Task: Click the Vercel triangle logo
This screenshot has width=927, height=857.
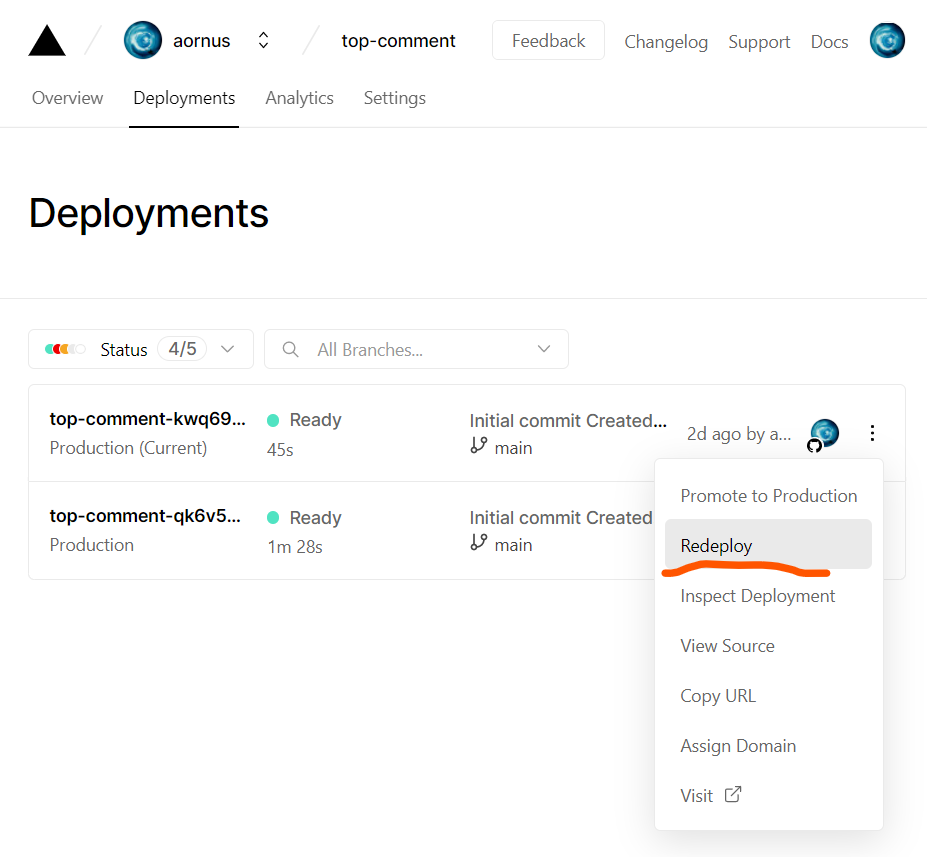Action: [47, 41]
